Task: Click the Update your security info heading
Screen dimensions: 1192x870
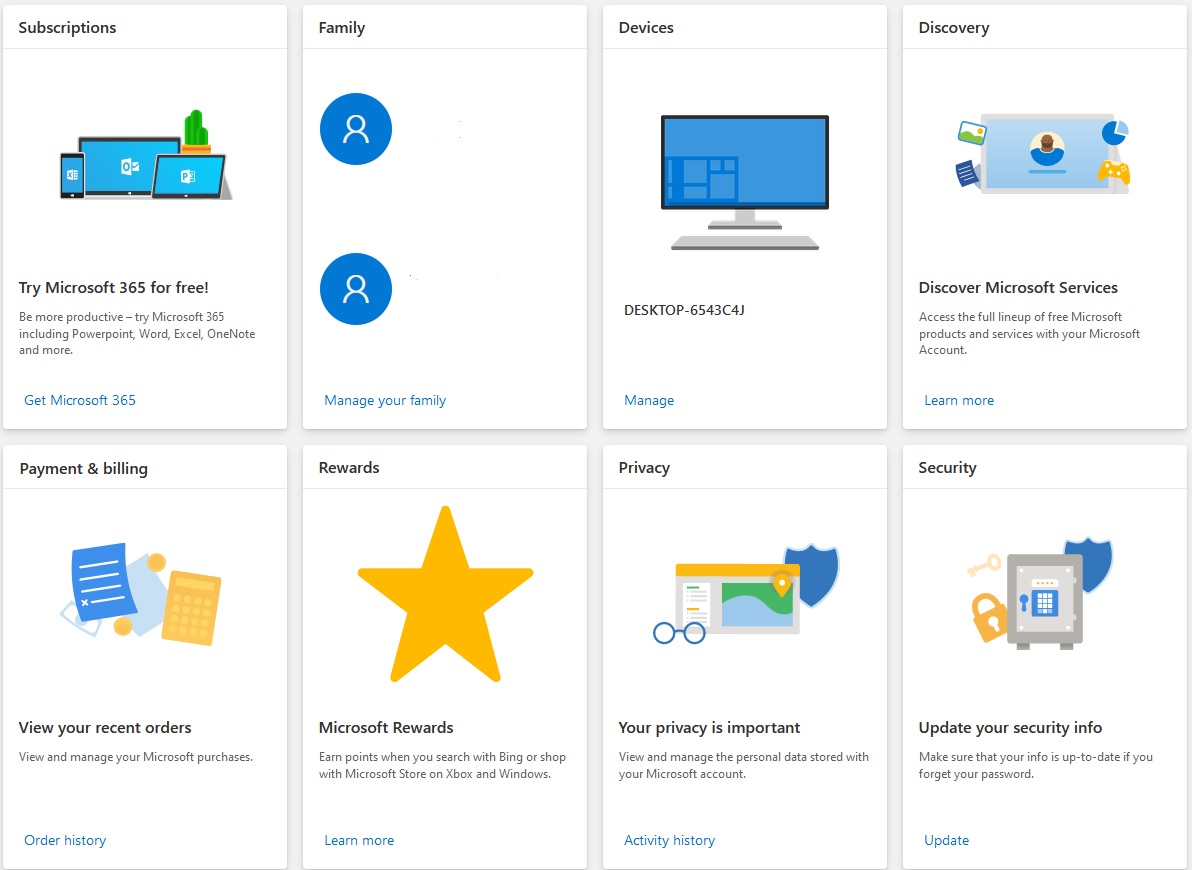Action: point(1010,728)
